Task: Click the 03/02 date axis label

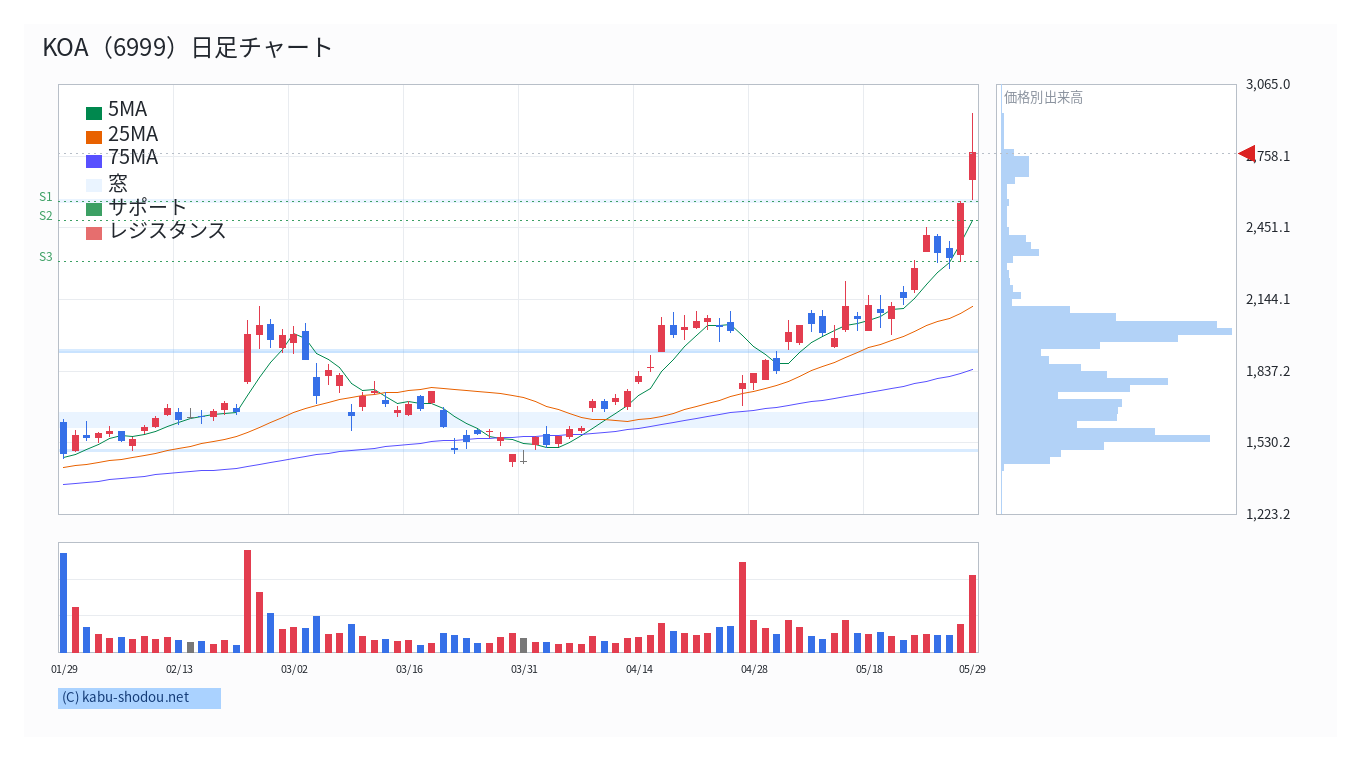Action: pyautogui.click(x=294, y=669)
